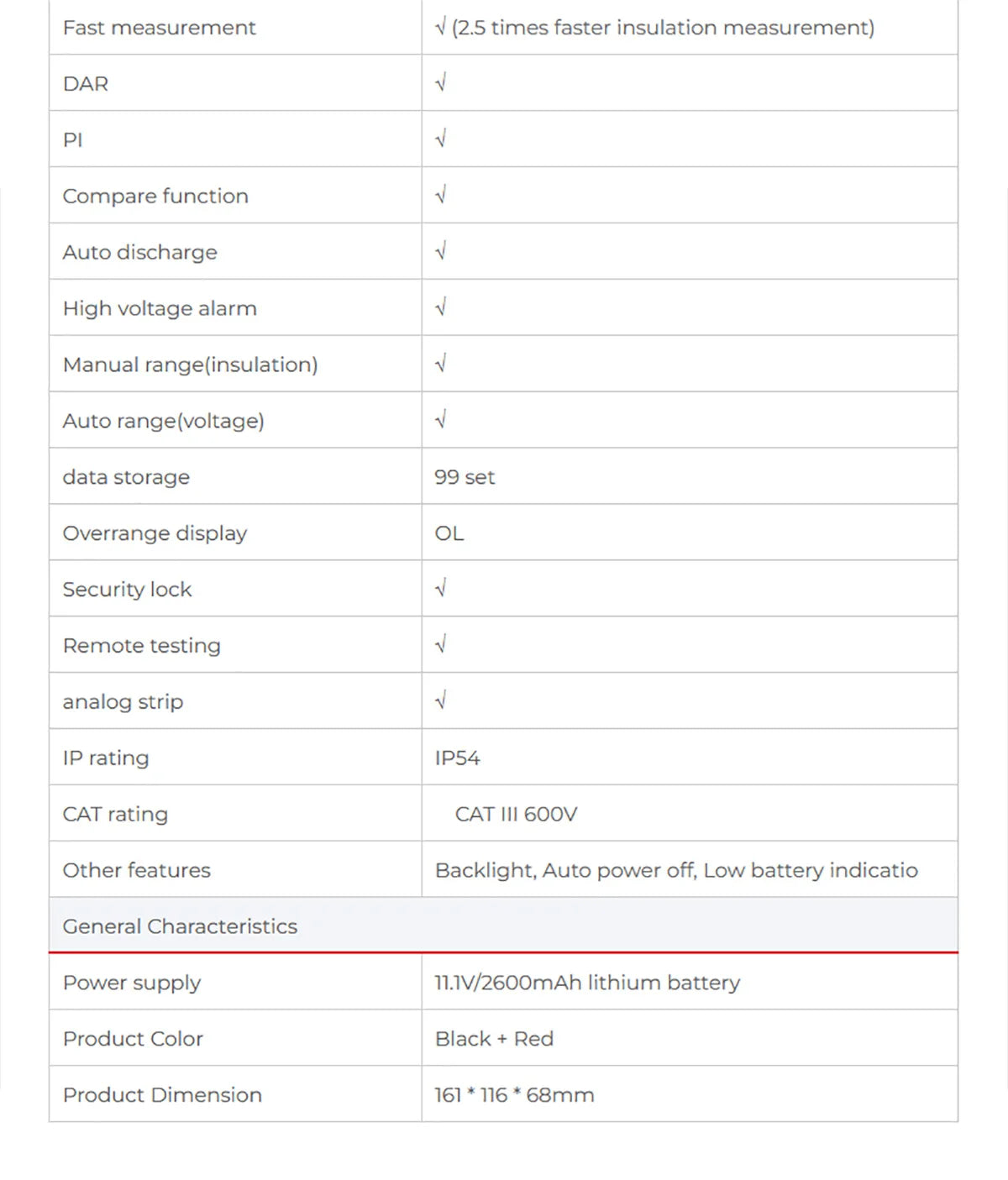Click the Black + Red color value
1008x1180 pixels.
click(494, 1039)
